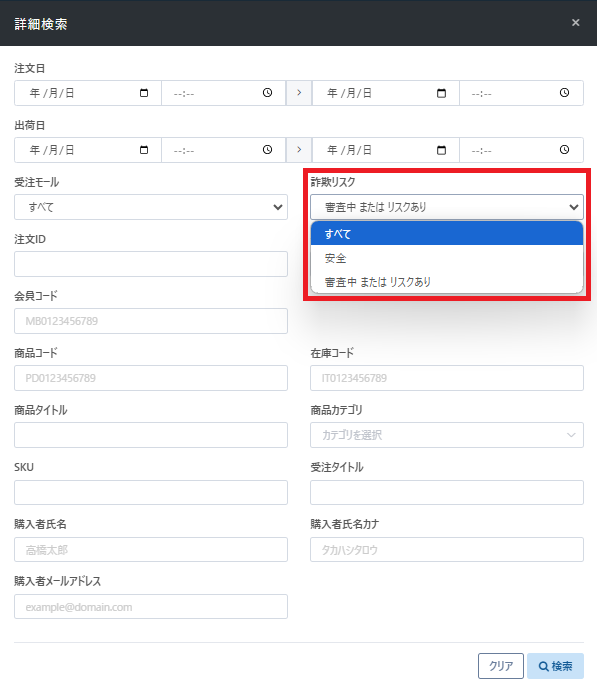Open calendar picker for 出荷日 start date

(x=144, y=150)
